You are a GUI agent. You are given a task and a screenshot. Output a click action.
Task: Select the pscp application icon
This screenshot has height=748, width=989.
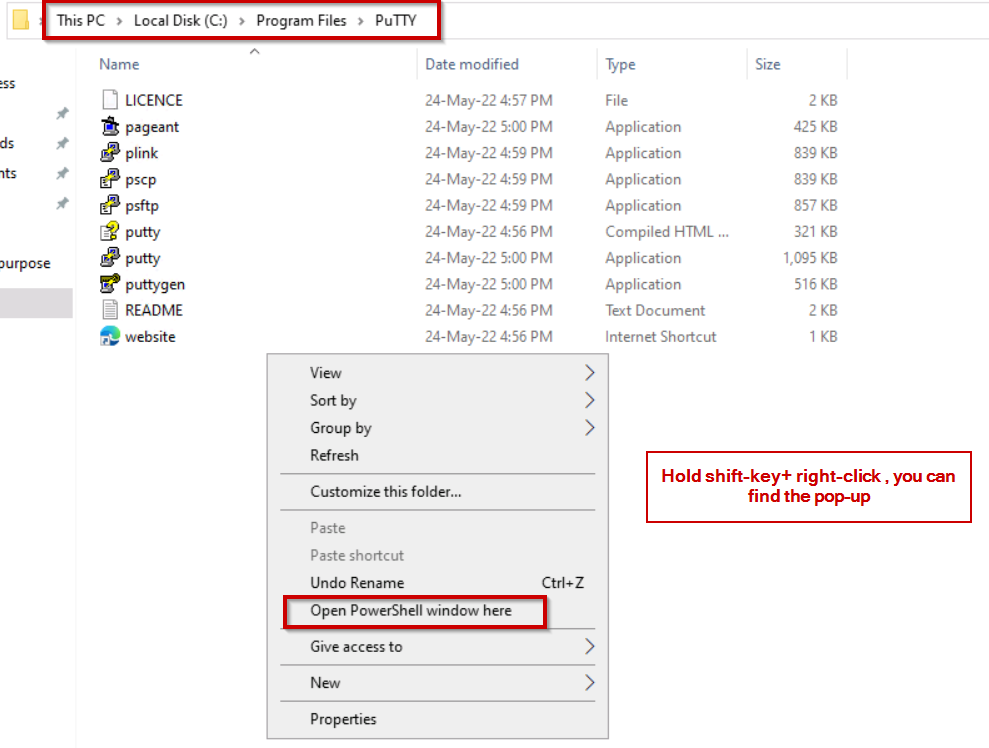click(110, 179)
